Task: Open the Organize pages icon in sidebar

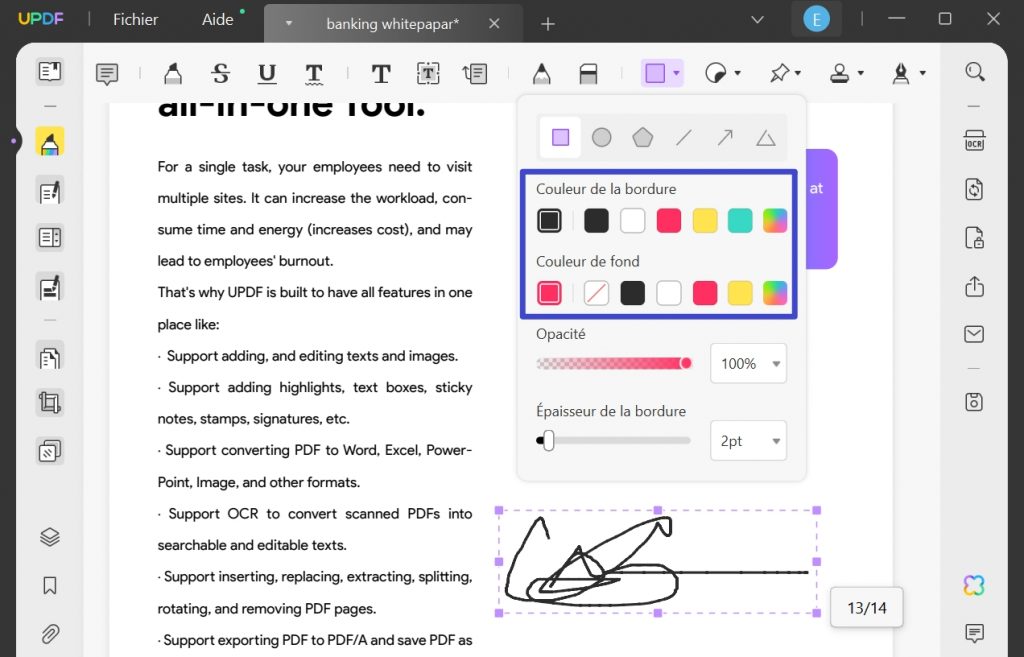Action: pos(50,357)
